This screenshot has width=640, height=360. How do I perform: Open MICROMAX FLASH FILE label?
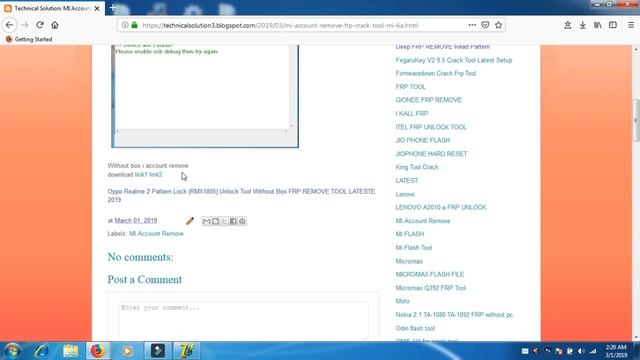(x=429, y=274)
